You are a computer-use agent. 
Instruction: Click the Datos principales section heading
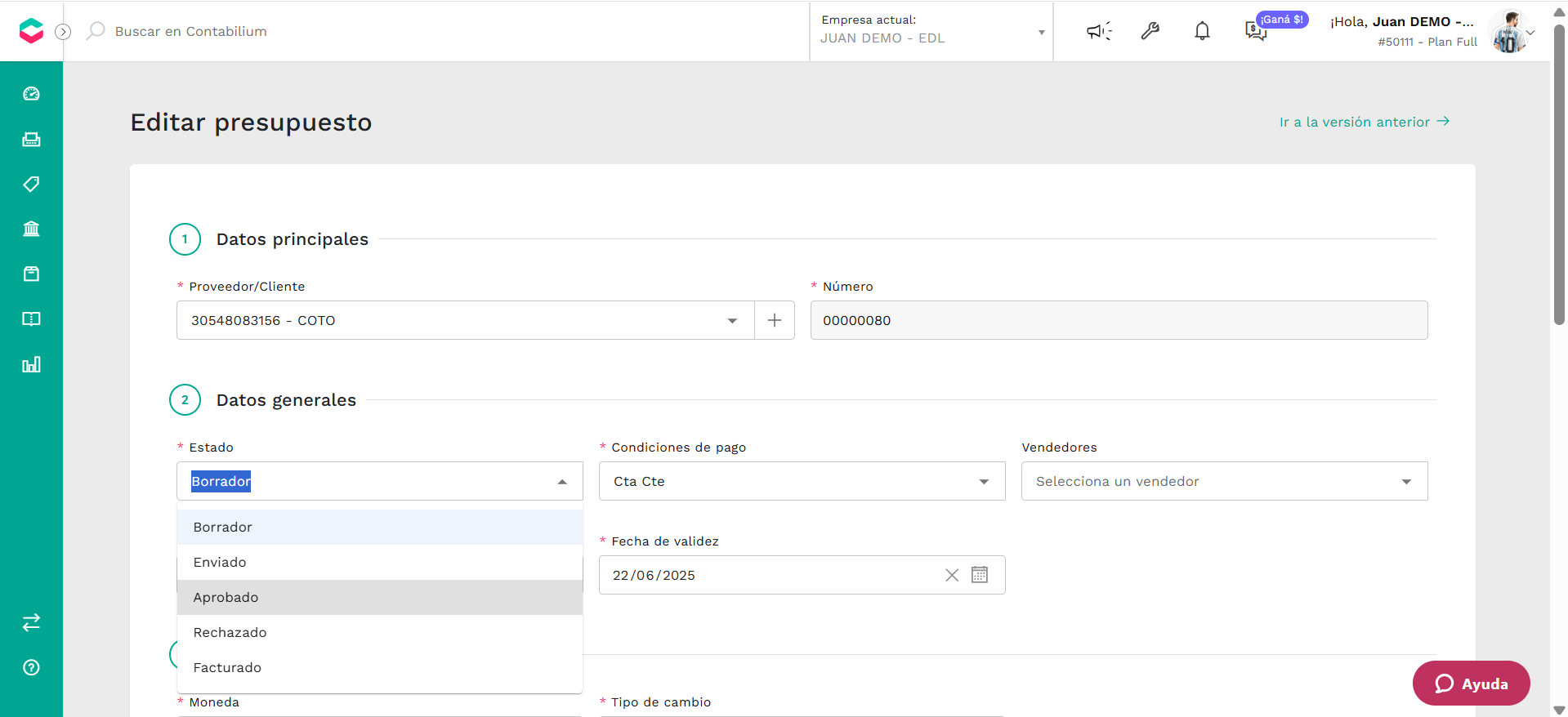[293, 239]
